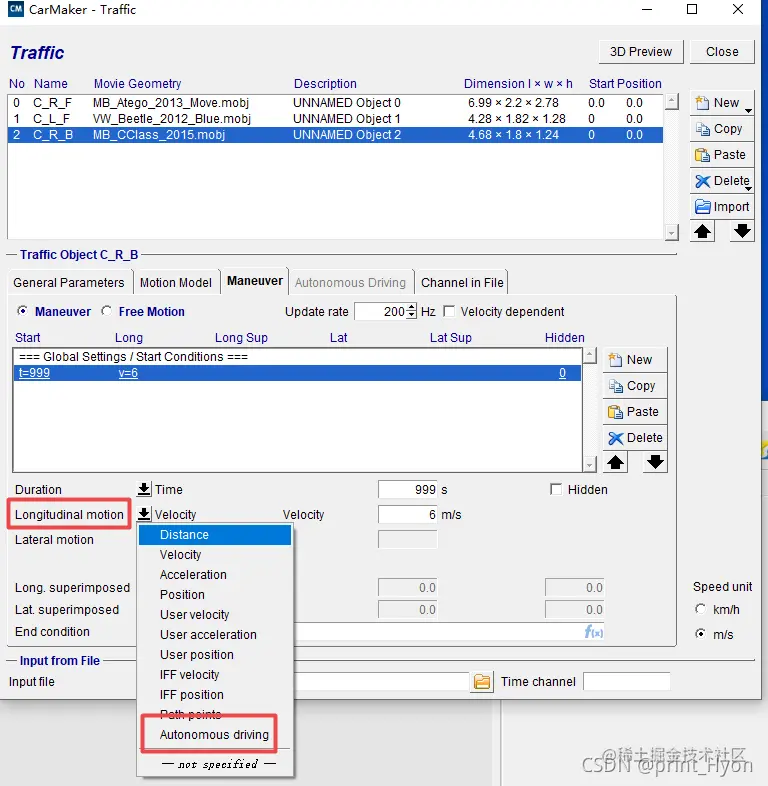Viewport: 768px width, 786px height.
Task: Move traffic object down with the arrow
Action: coord(742,232)
